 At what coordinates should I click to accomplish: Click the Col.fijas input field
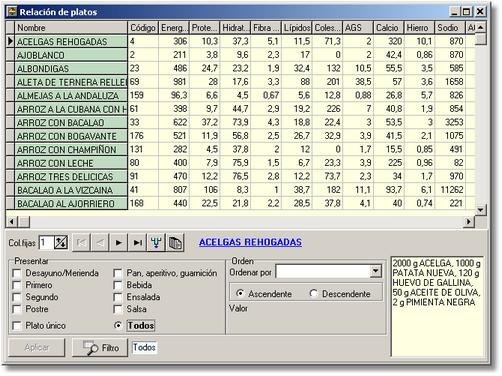(x=46, y=242)
